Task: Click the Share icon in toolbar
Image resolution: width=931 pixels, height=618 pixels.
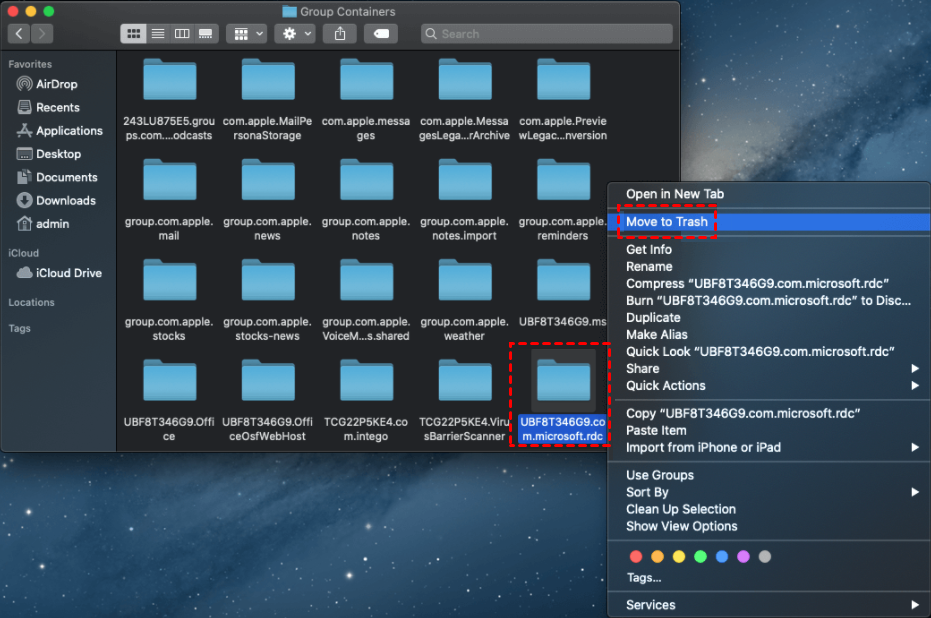Action: tap(340, 34)
